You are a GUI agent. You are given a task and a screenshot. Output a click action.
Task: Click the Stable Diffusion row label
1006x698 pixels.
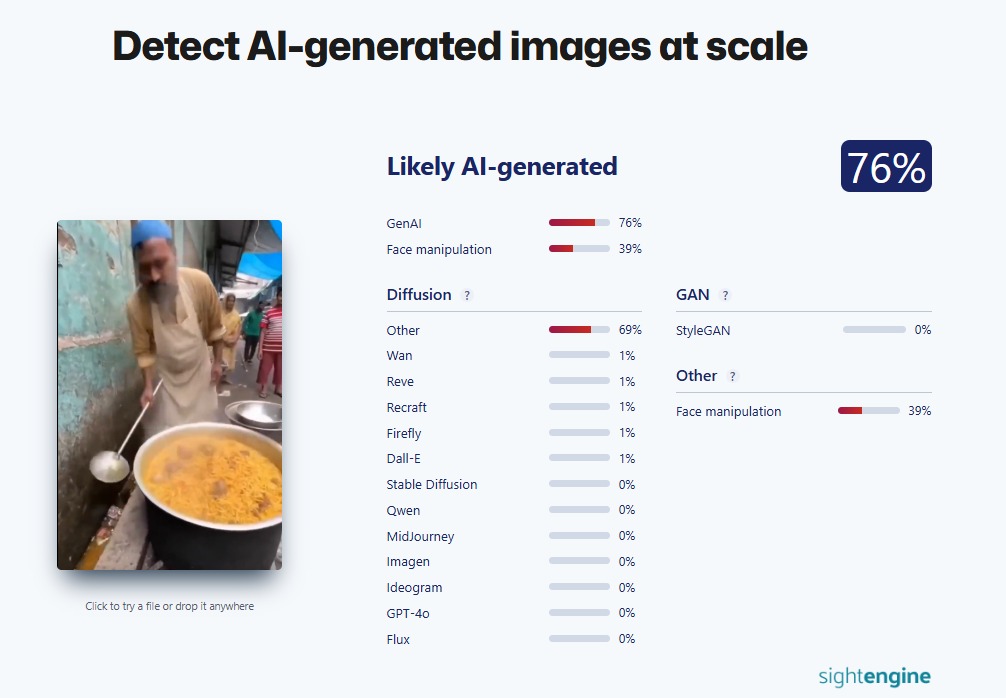pyautogui.click(x=432, y=485)
